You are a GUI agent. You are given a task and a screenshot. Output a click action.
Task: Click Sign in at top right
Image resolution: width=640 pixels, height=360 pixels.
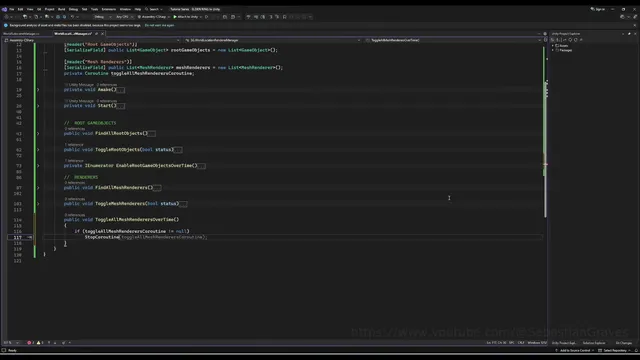point(598,9)
